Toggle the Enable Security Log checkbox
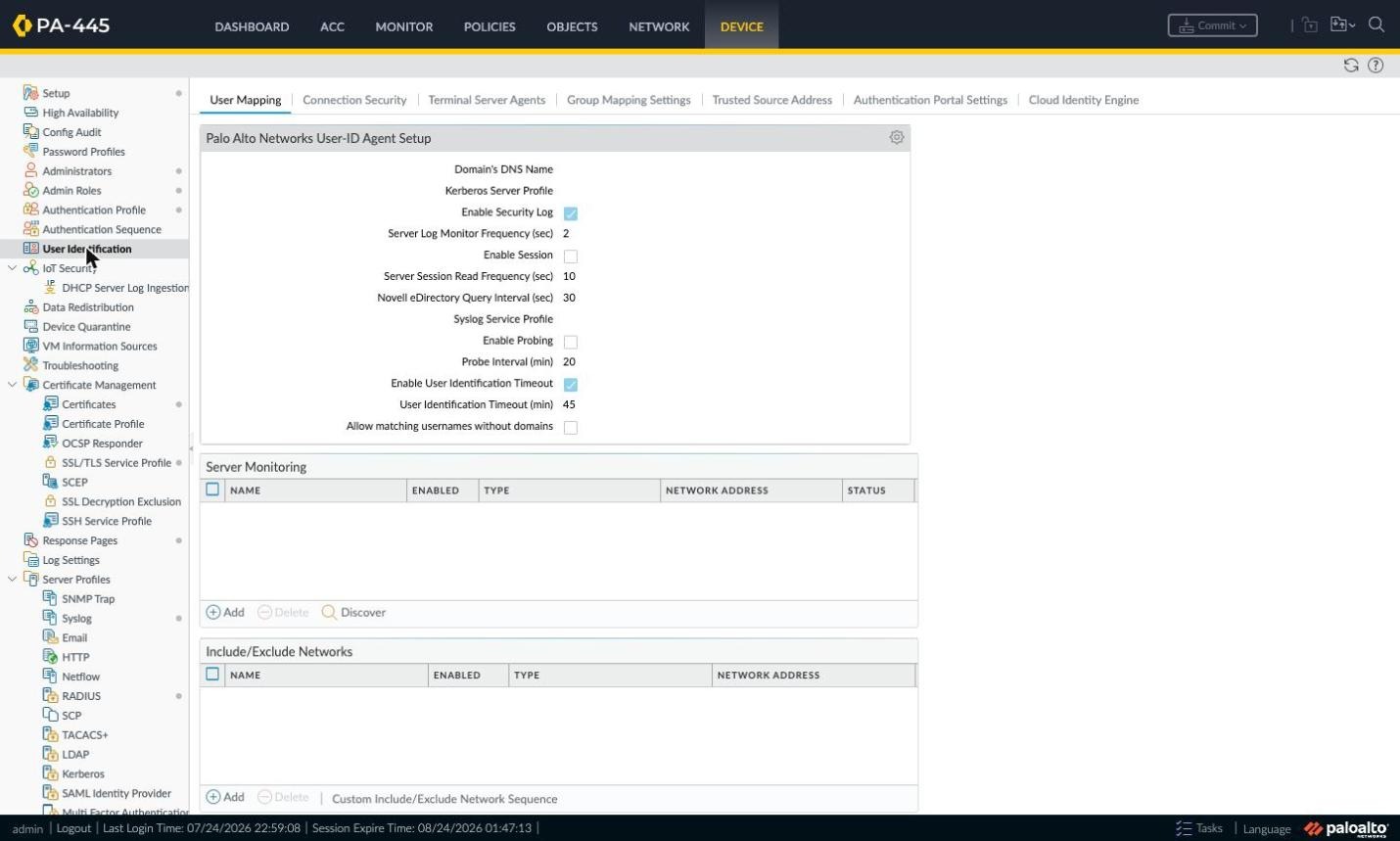Image resolution: width=1400 pixels, height=841 pixels. point(571,213)
